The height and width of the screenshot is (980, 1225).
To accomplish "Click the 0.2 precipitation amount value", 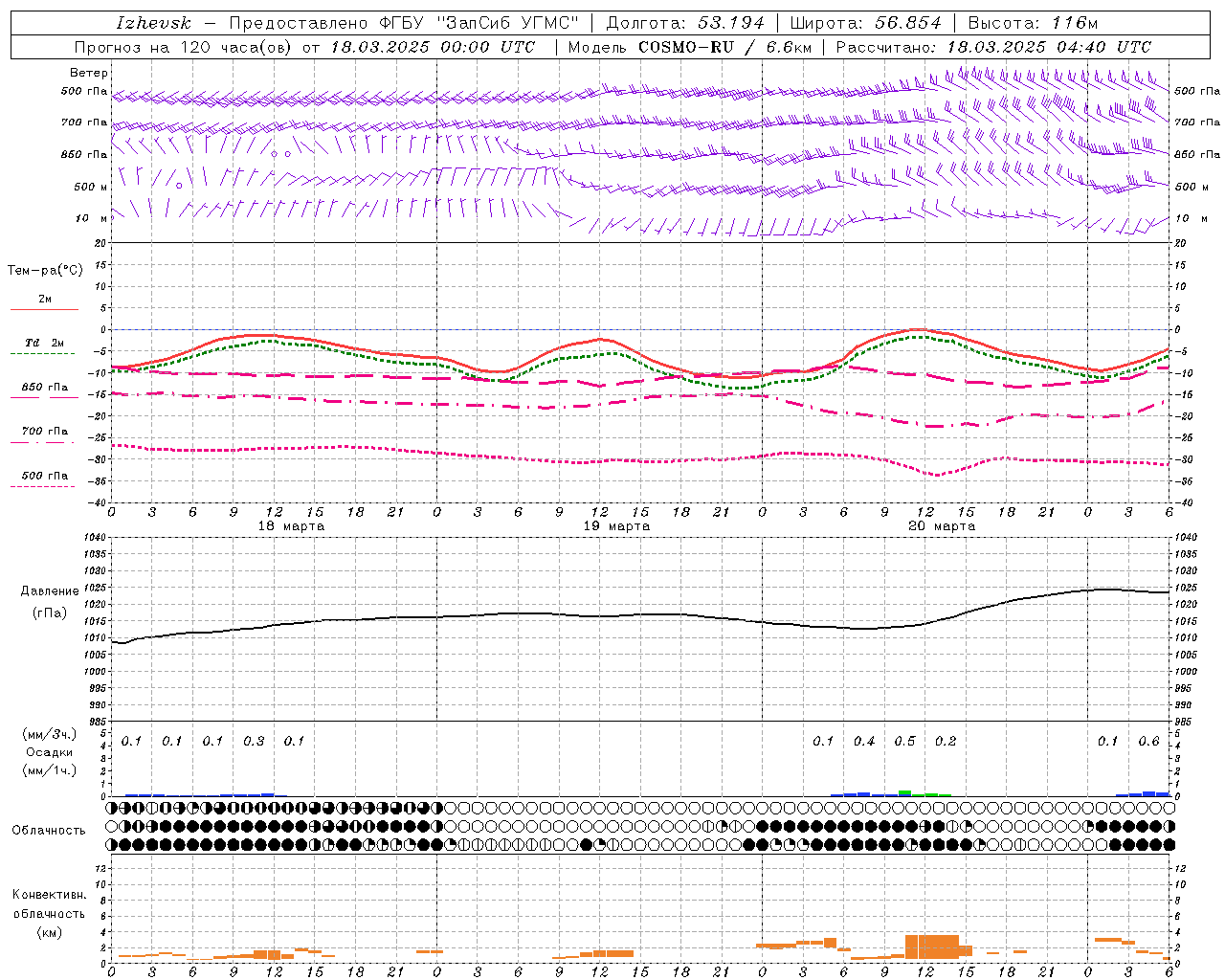I will point(946,742).
